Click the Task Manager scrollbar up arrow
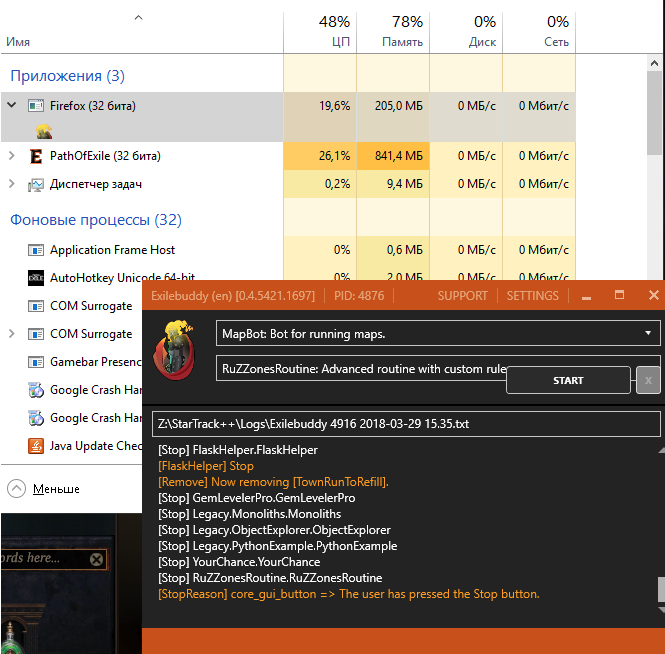The width and height of the screenshot is (665, 654). [x=654, y=63]
